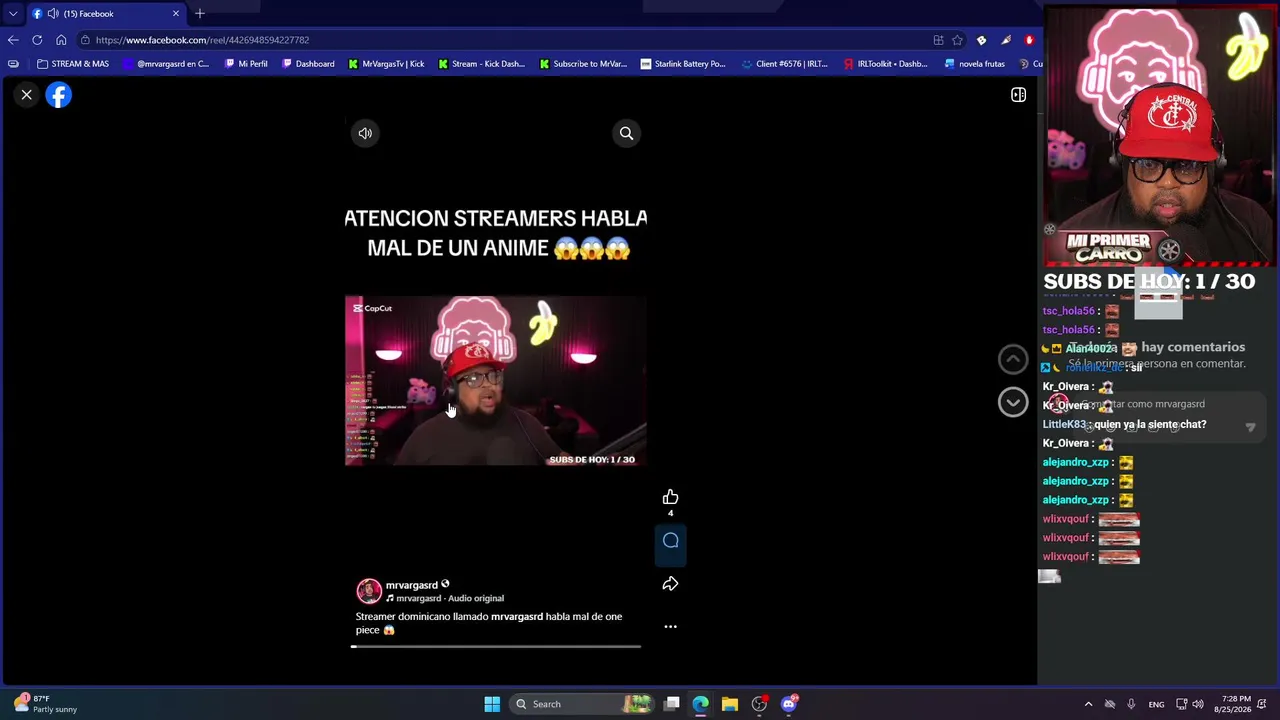Focus the facebook.com address bar
Viewport: 1280px width, 720px height.
point(500,40)
